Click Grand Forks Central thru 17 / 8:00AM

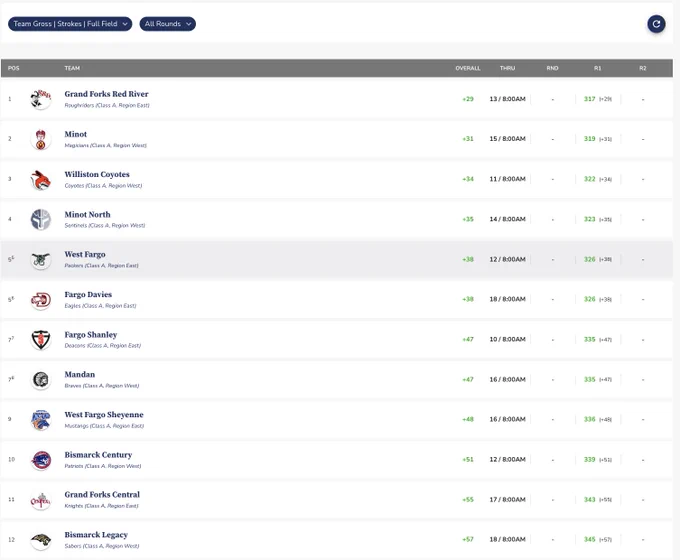point(507,500)
